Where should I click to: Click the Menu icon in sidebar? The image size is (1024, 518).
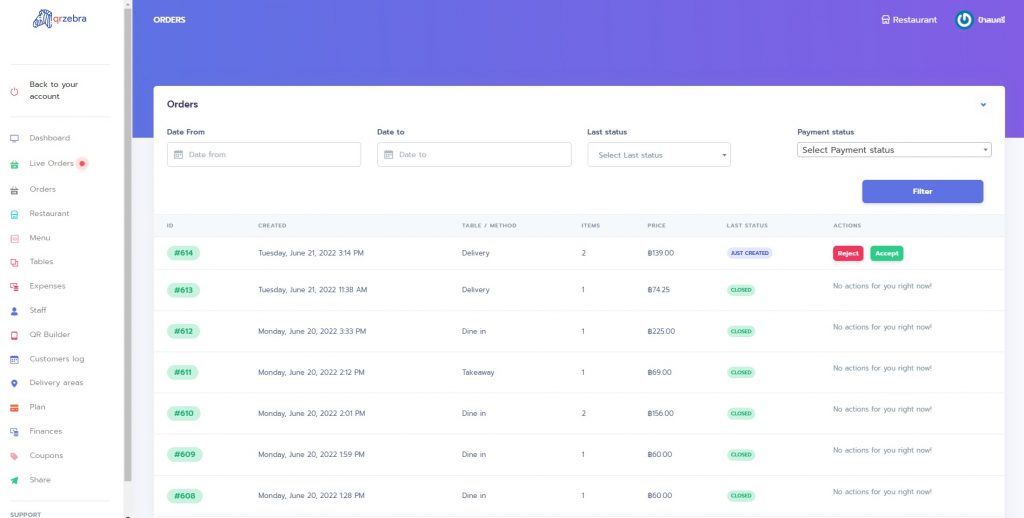tap(14, 238)
